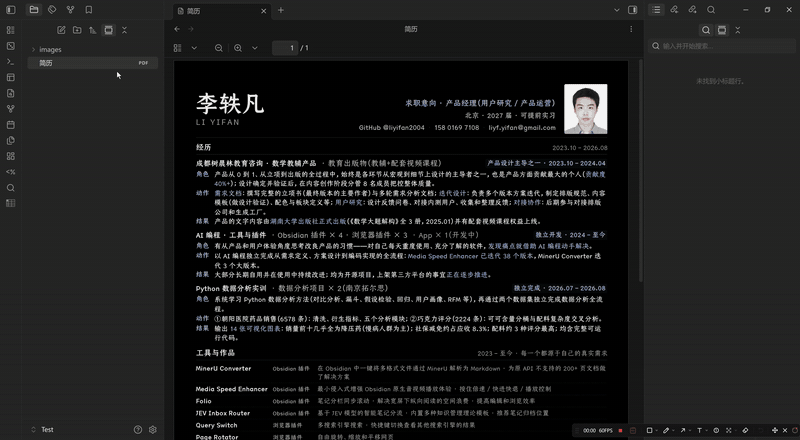Click the topmost ribbon icon below sidebar toggle
The height and width of the screenshot is (440, 800).
10,30
